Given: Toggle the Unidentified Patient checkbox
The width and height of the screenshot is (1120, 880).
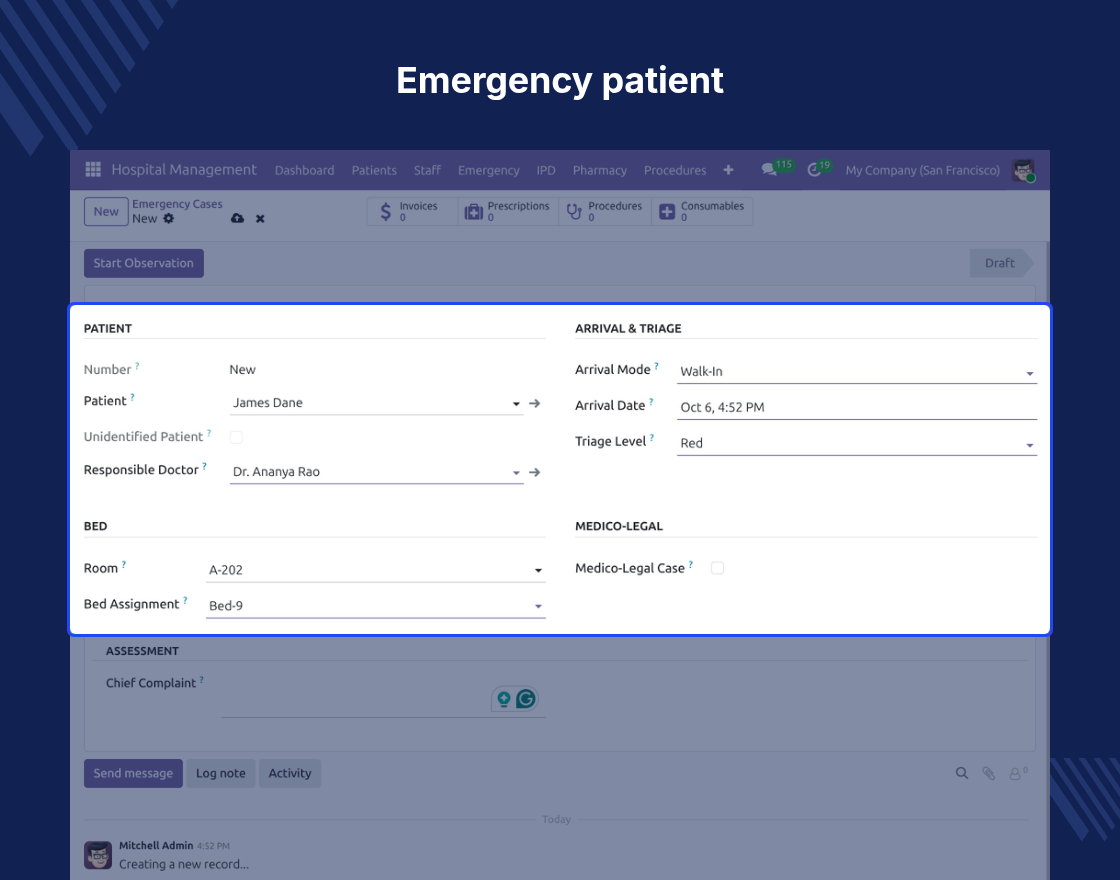Looking at the screenshot, I should (236, 437).
